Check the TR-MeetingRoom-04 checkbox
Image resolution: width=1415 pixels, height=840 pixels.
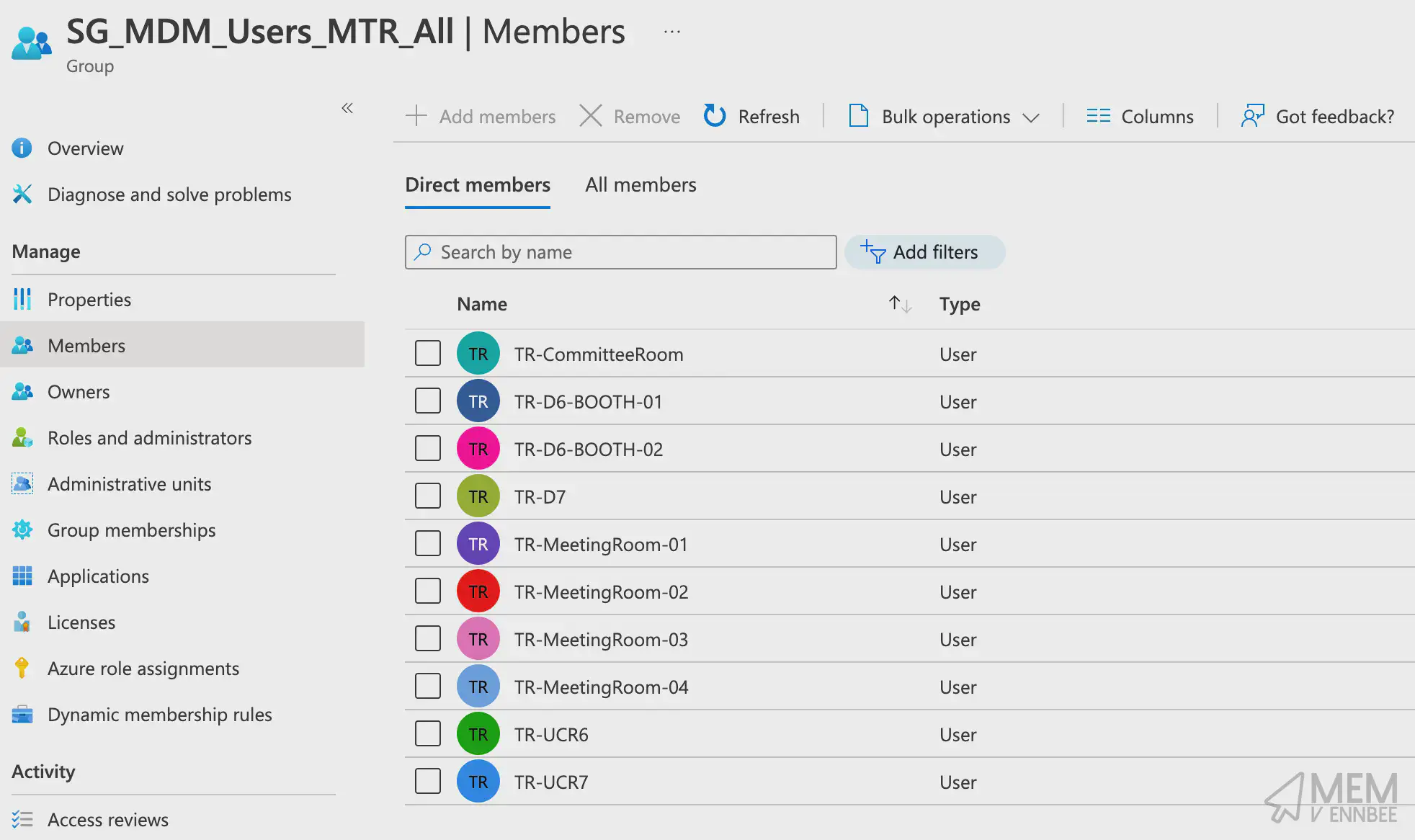[428, 686]
